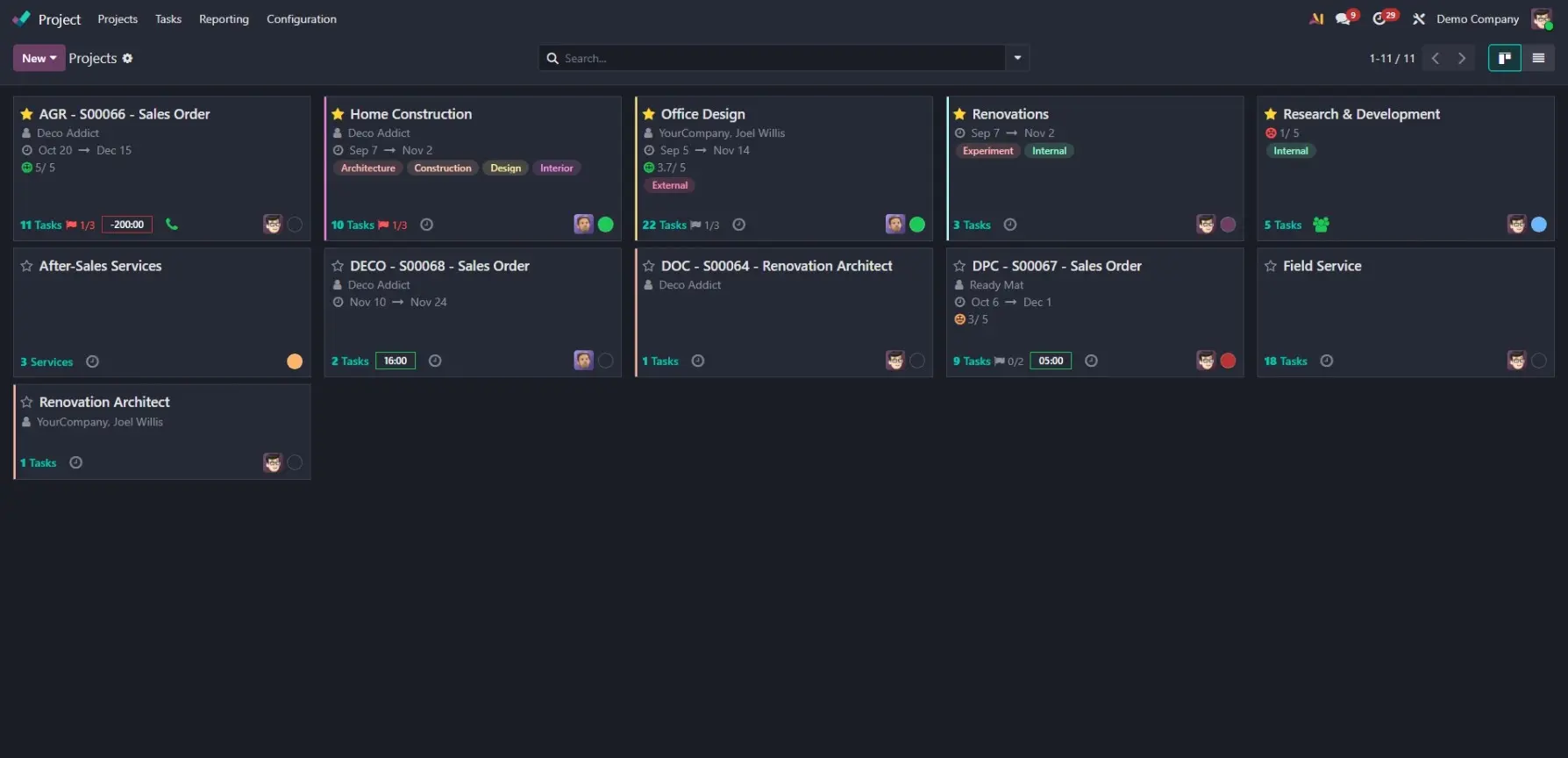Mark Field Service project as favorite

coord(1271,266)
